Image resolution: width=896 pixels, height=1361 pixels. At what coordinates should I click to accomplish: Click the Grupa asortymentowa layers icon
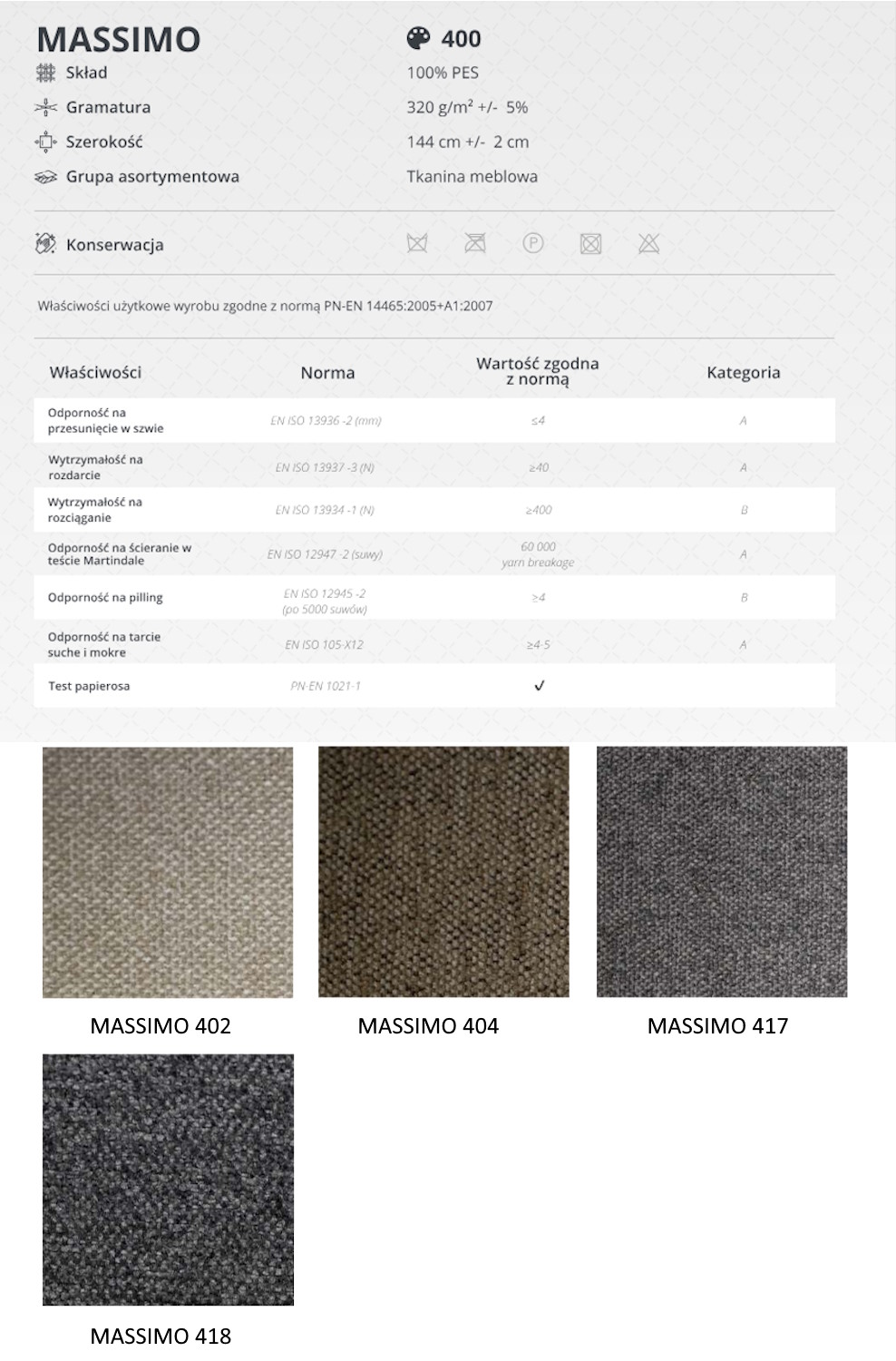(45, 177)
